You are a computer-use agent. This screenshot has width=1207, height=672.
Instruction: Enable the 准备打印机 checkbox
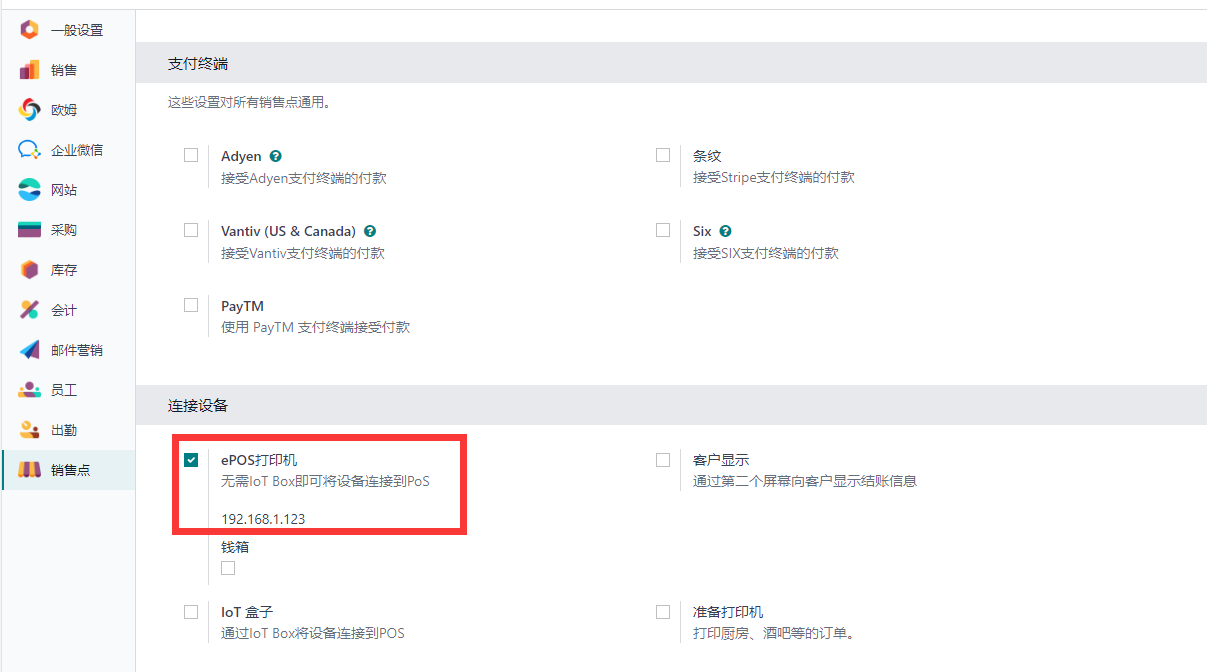(x=663, y=611)
